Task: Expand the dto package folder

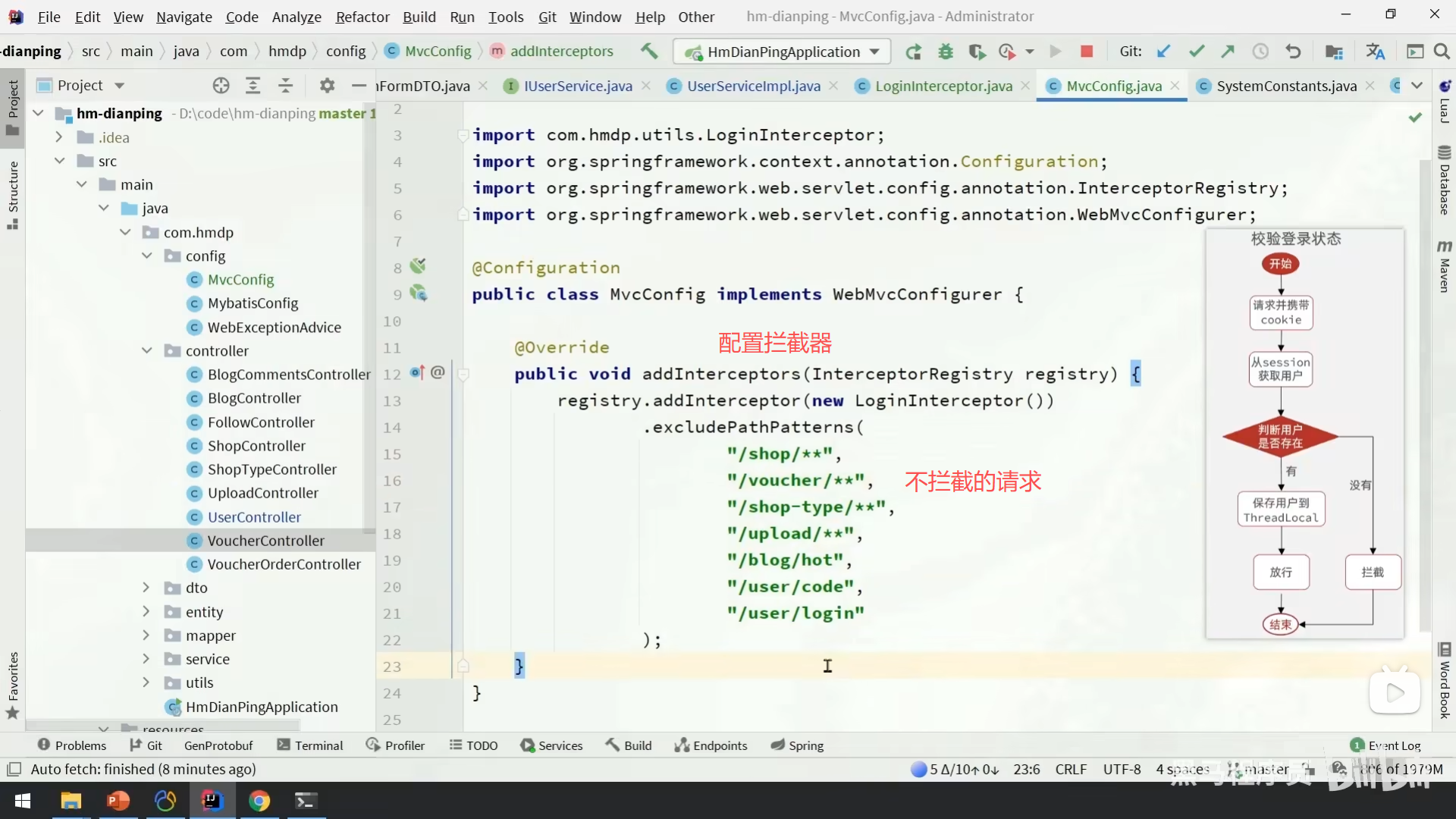Action: point(146,588)
